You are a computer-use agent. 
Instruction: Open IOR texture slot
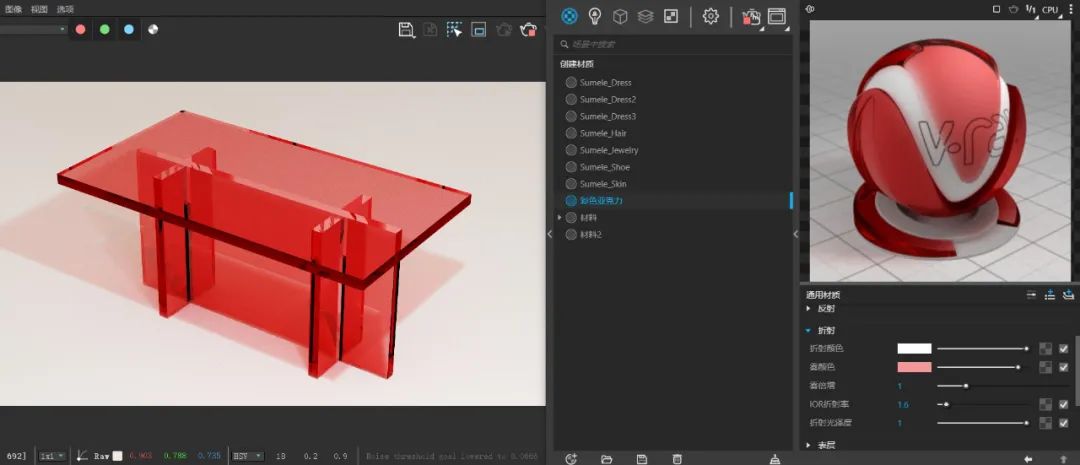point(1046,404)
